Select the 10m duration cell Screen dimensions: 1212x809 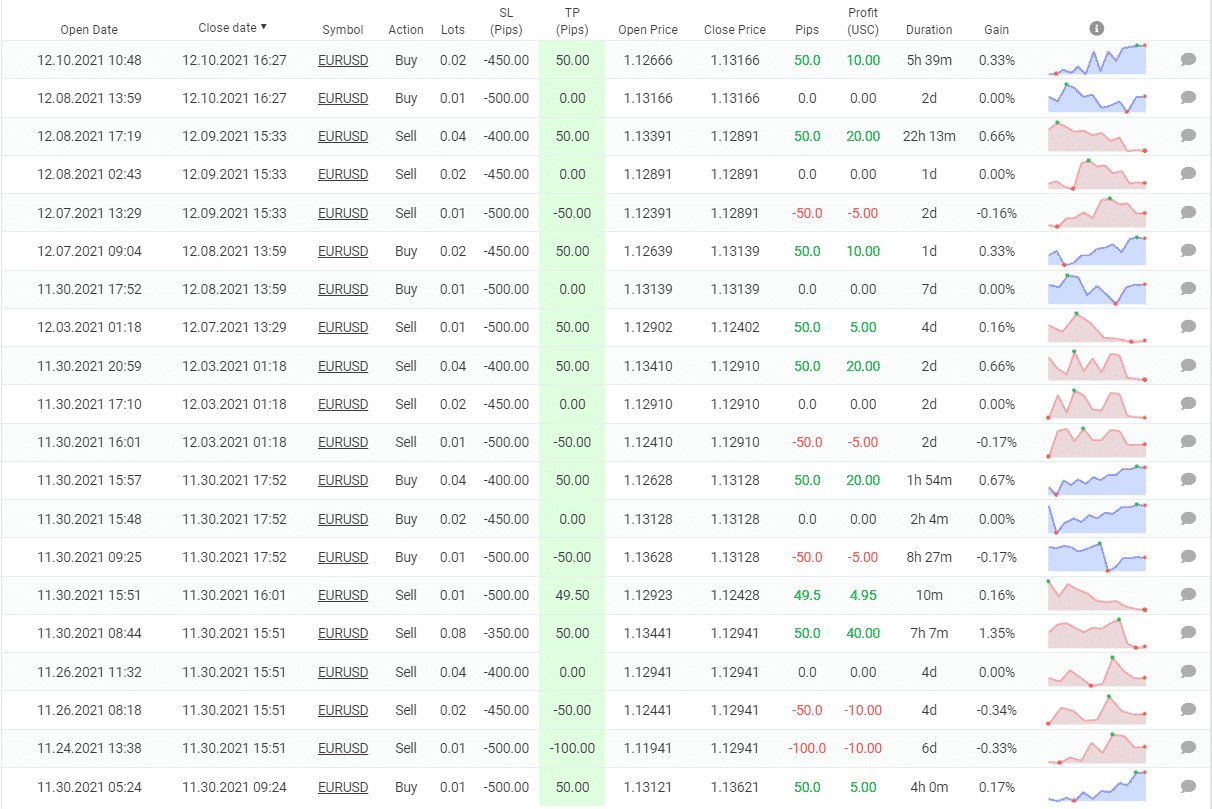click(929, 595)
